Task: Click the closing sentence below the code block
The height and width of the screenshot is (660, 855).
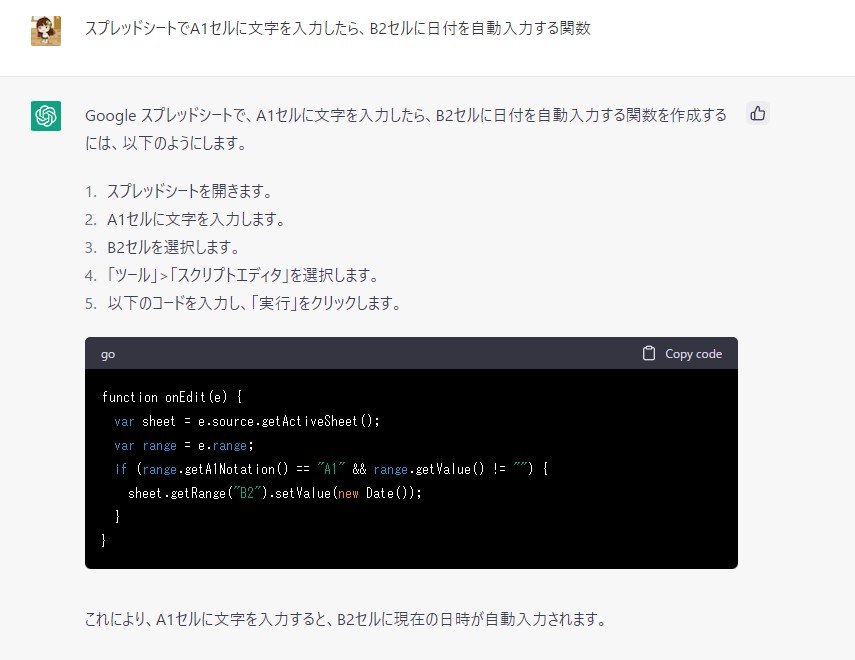Action: (345, 619)
